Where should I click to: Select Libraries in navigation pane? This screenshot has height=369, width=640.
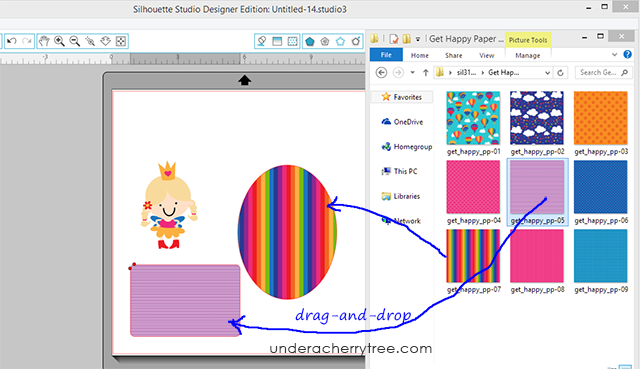click(x=401, y=196)
